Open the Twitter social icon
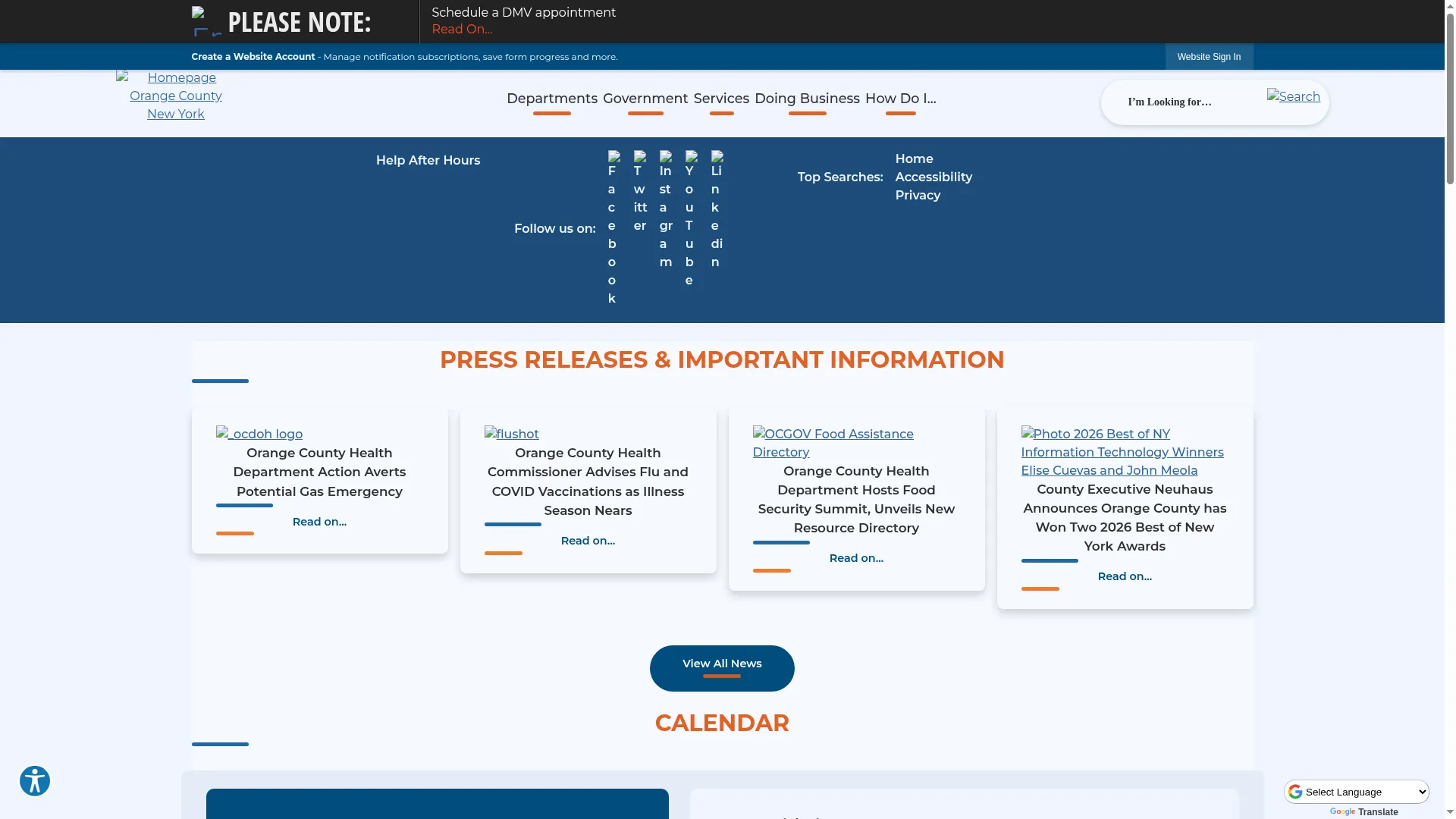This screenshot has height=819, width=1456. (x=640, y=192)
